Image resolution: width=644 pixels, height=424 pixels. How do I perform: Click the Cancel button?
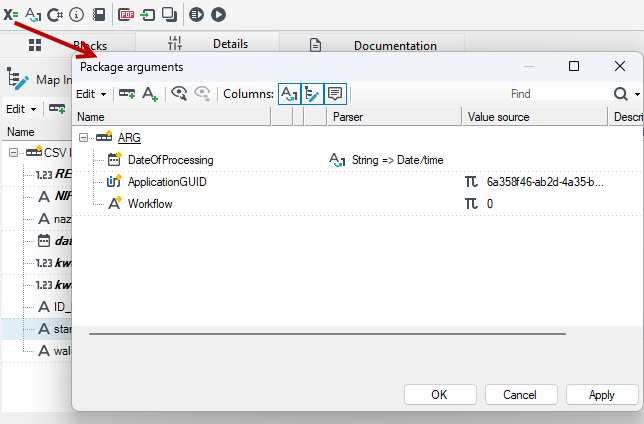pos(521,395)
